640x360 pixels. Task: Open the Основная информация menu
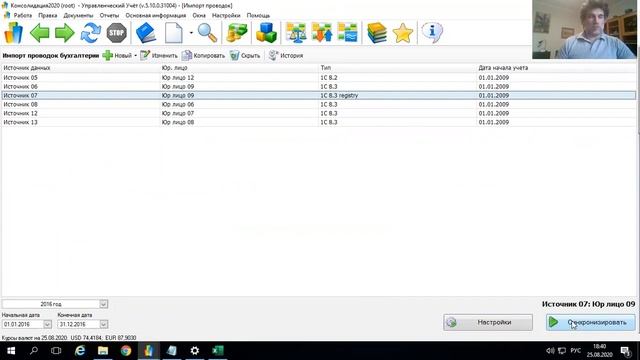pyautogui.click(x=156, y=15)
